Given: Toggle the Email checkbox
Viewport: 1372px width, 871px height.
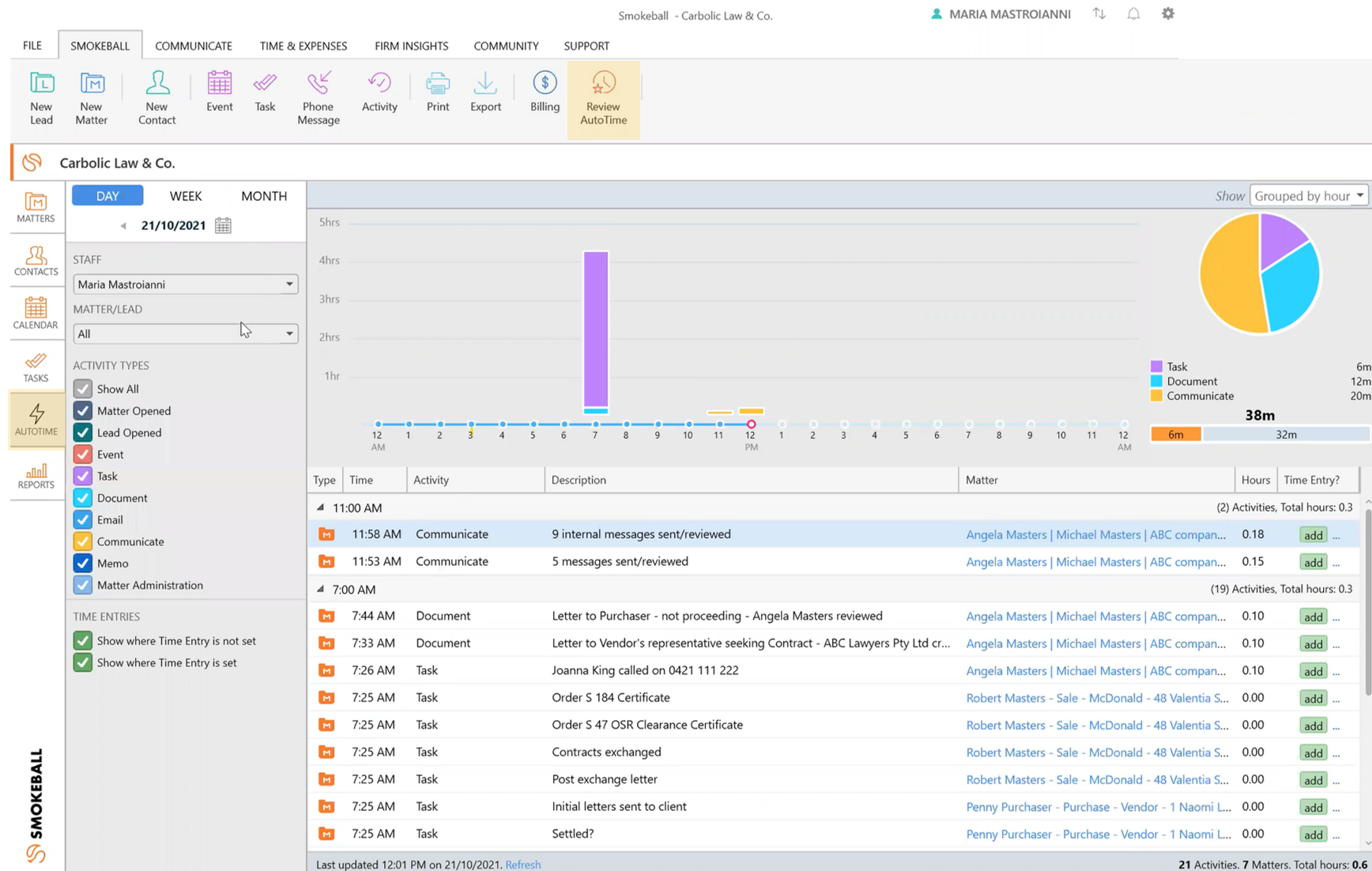Looking at the screenshot, I should click(82, 519).
